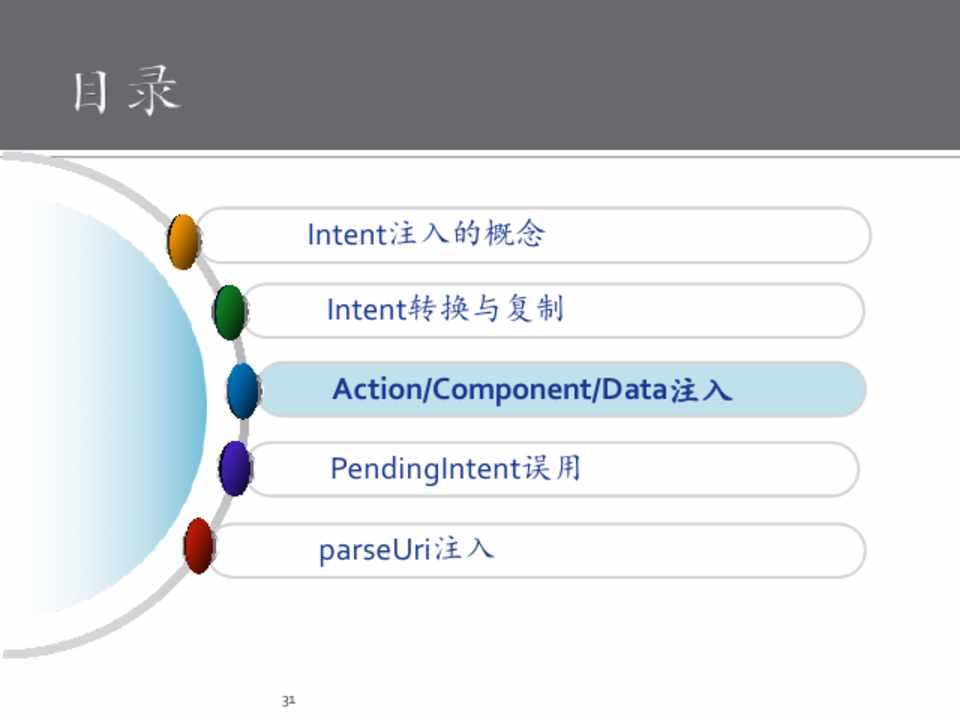
Task: Select the green orb next to Intent转换与复制
Action: (229, 312)
